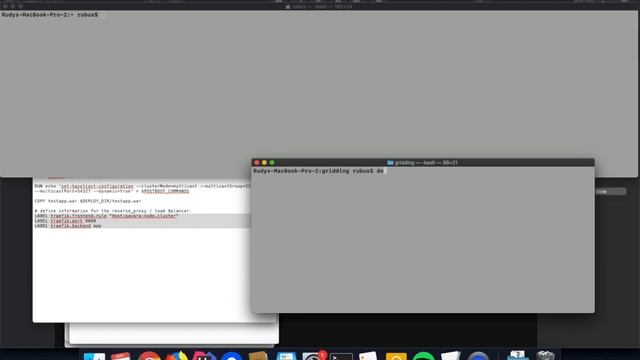Close the gridding terminal window

[257, 162]
